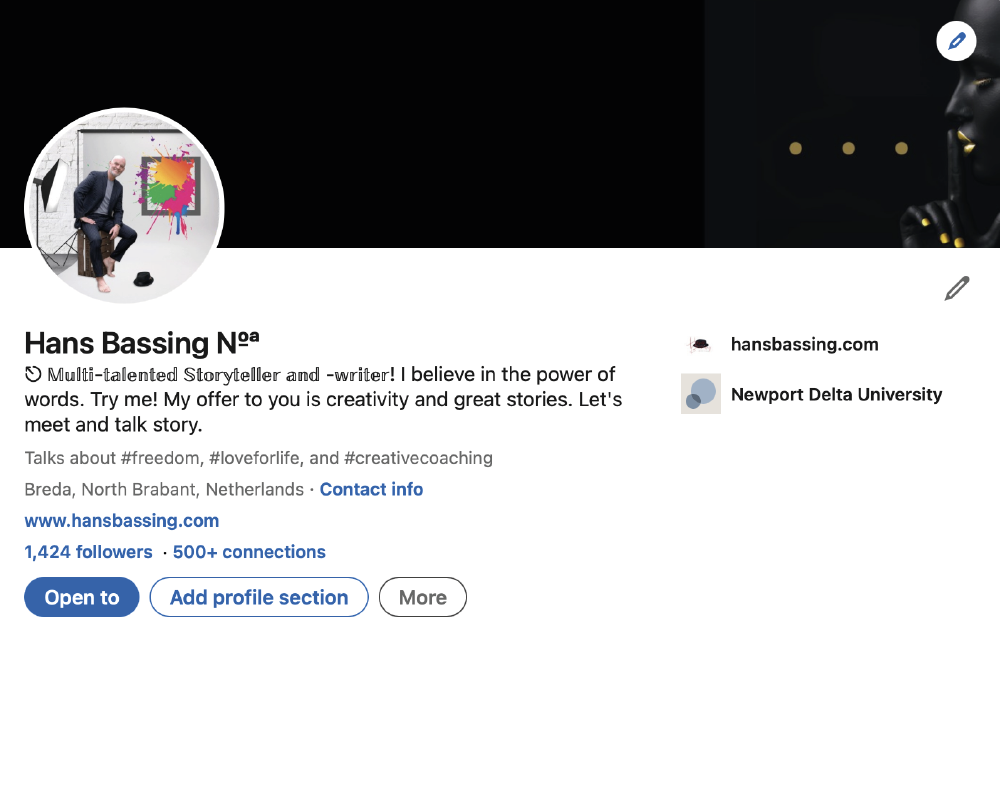View the 1,424 followers list
Screen dimensions: 1000x800
[89, 552]
